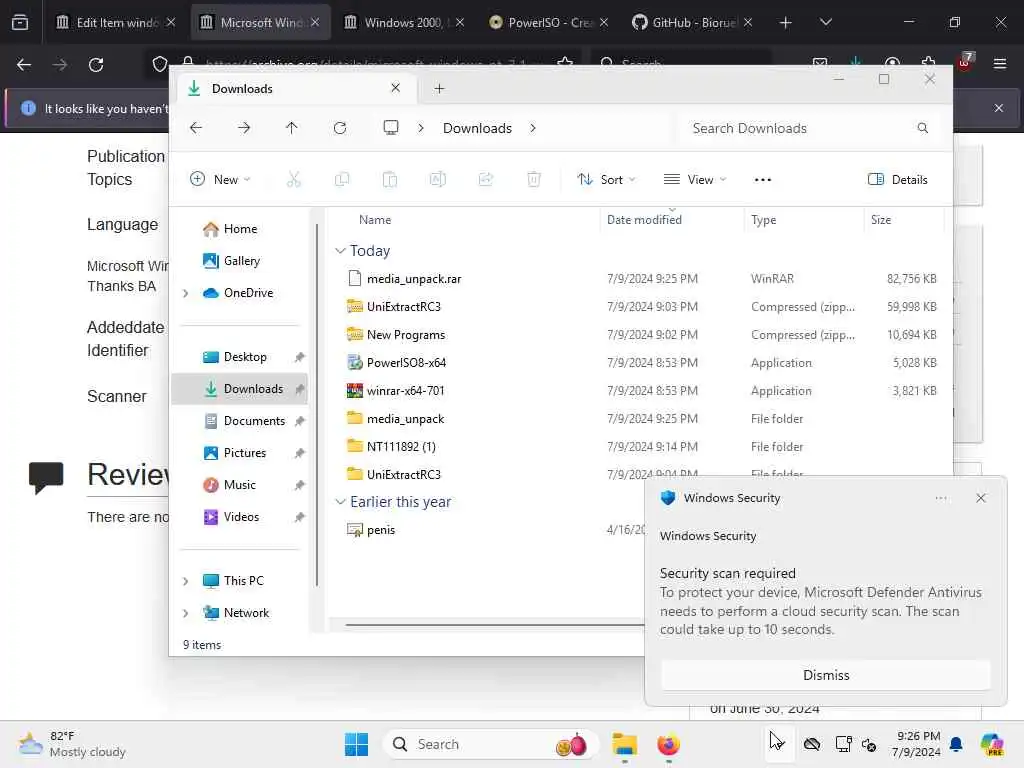Expand the Network tree node
Viewport: 1024px width, 768px height.
pos(185,613)
